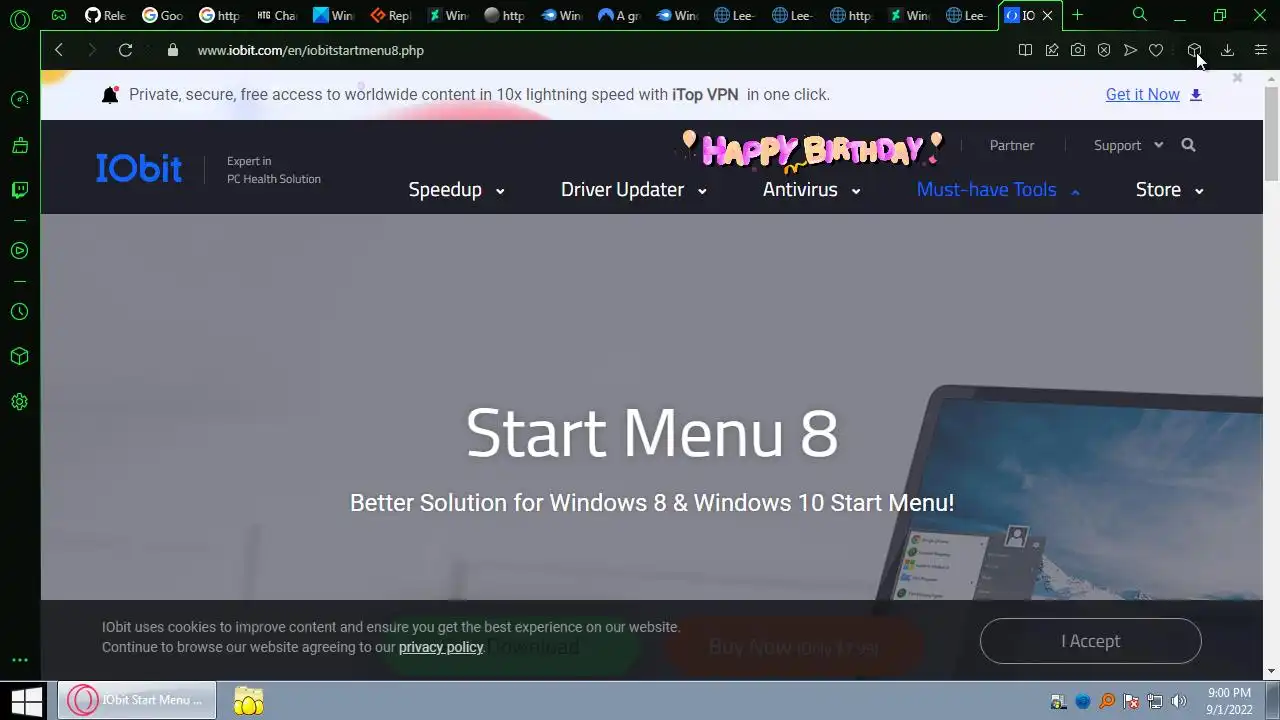
Task: Open the folder icon on taskbar
Action: click(248, 700)
